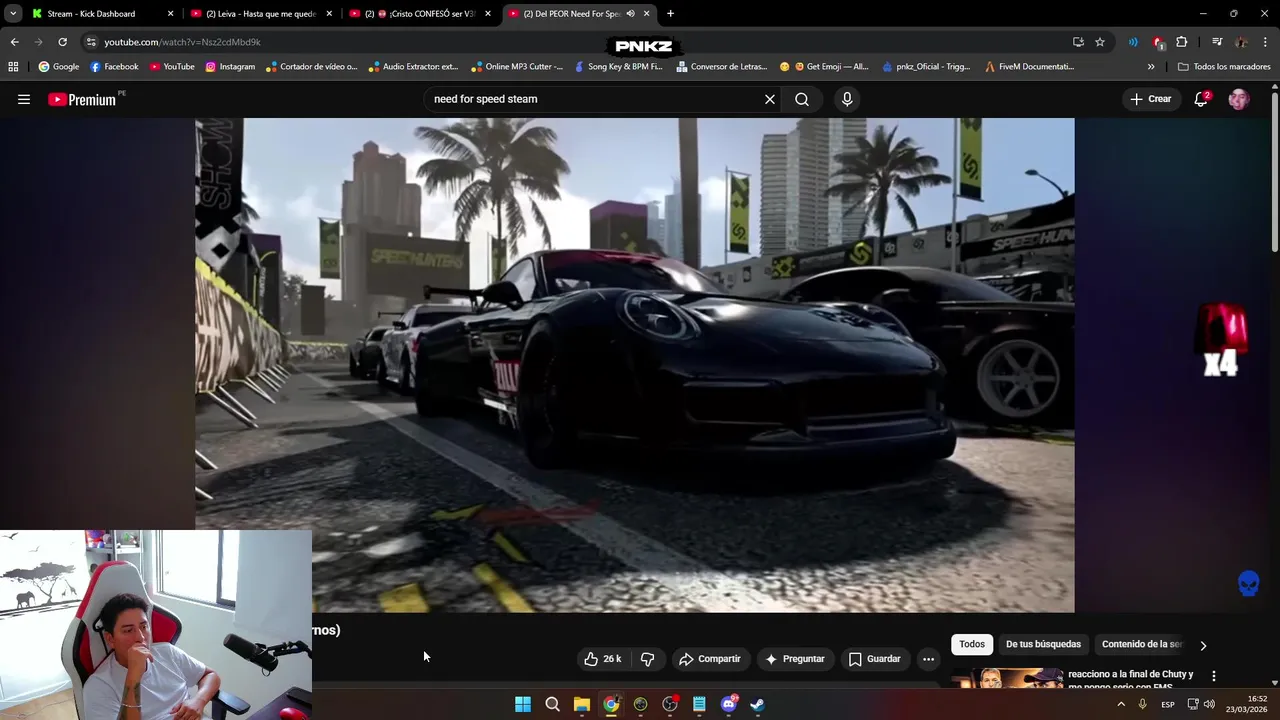
Task: Open Online MP3 Cutter bookmark
Action: pyautogui.click(x=516, y=67)
